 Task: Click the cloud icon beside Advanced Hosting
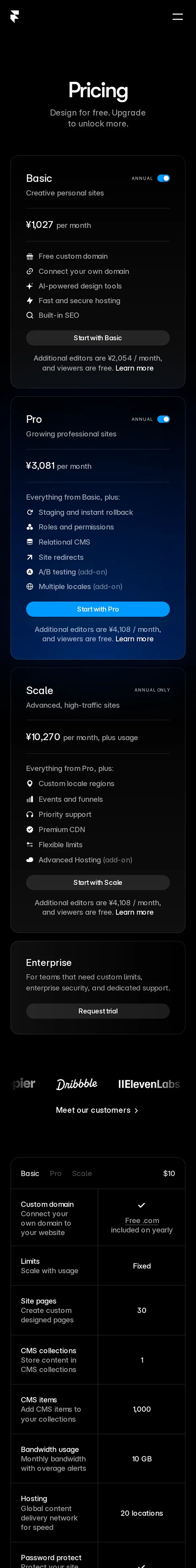pyautogui.click(x=30, y=860)
